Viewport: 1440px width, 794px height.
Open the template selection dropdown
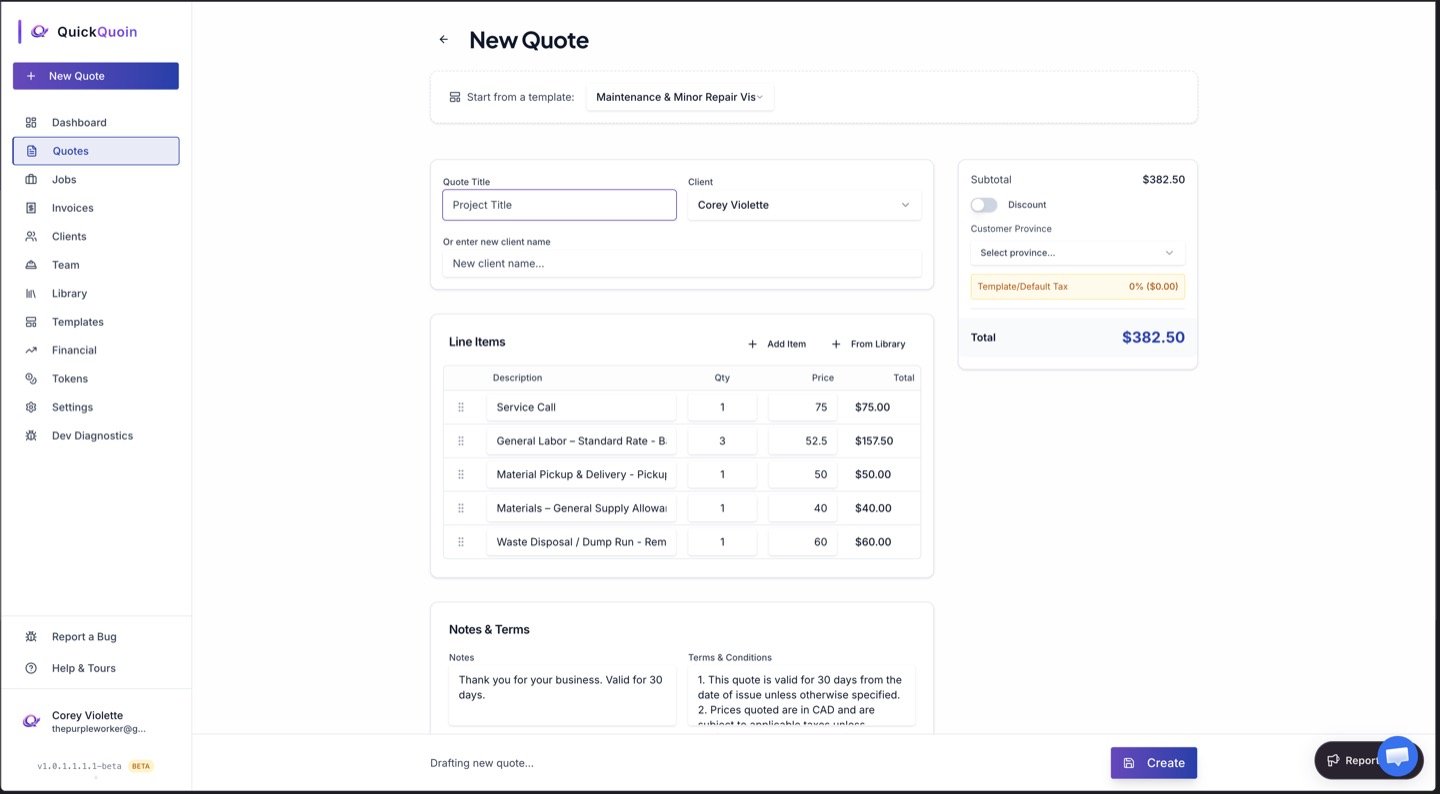[x=680, y=97]
